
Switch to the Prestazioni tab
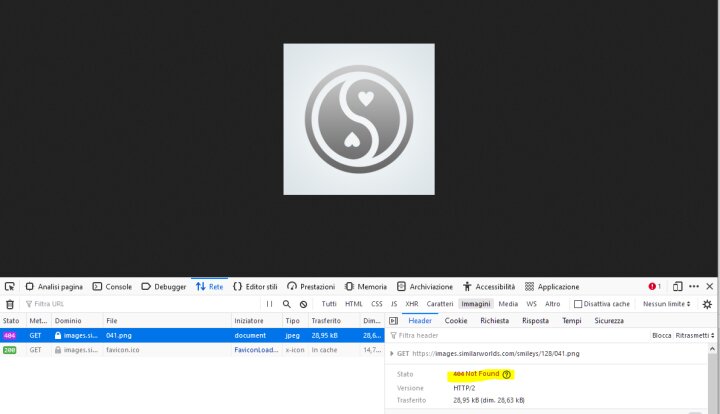pyautogui.click(x=311, y=286)
